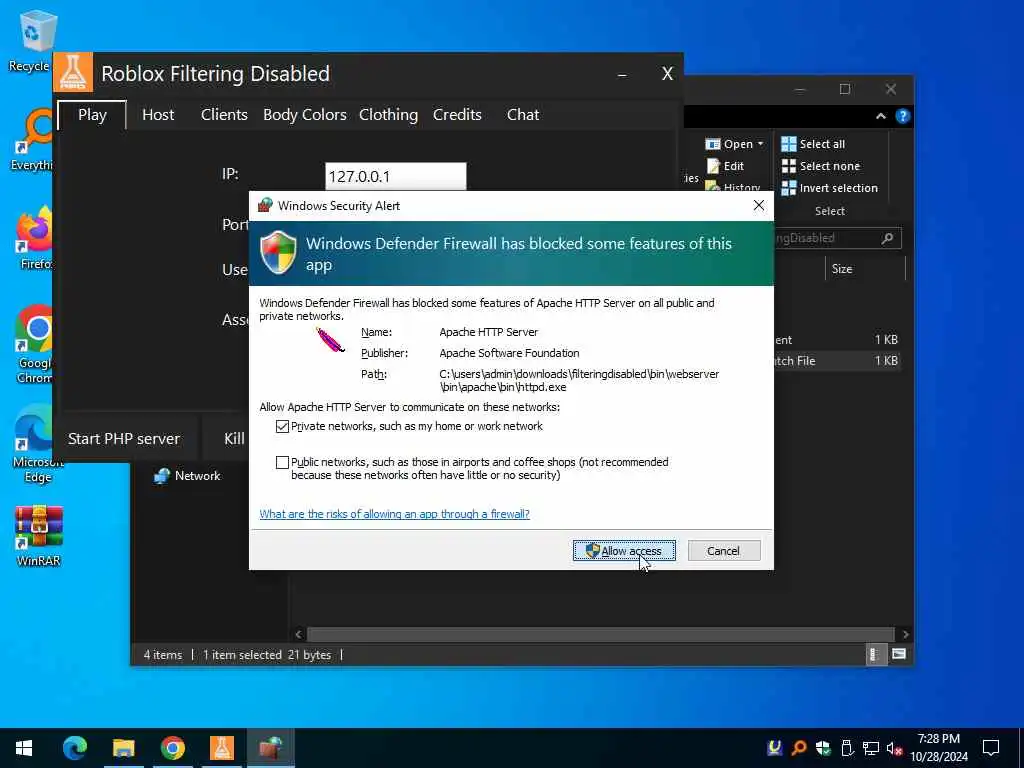Image resolution: width=1024 pixels, height=768 pixels.
Task: Click the File Explorer horizontal scrollbar
Action: pyautogui.click(x=600, y=634)
